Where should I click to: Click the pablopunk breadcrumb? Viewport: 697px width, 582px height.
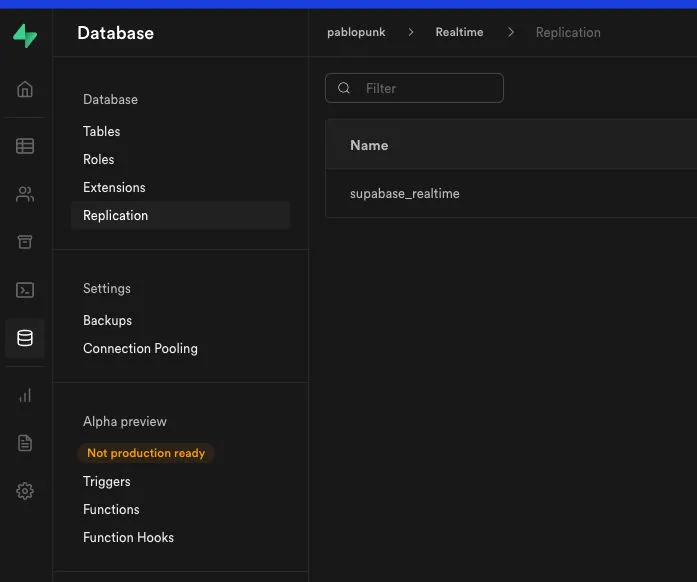point(356,32)
